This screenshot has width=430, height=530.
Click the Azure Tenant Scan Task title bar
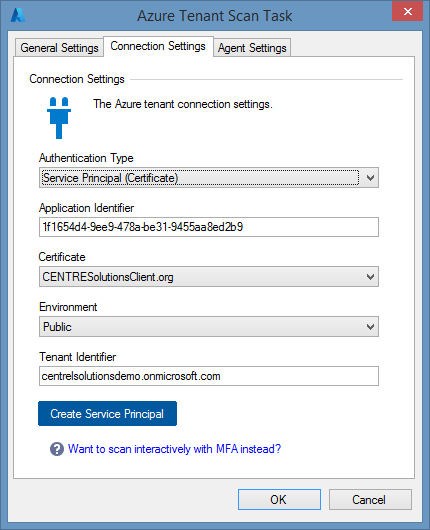point(215,16)
